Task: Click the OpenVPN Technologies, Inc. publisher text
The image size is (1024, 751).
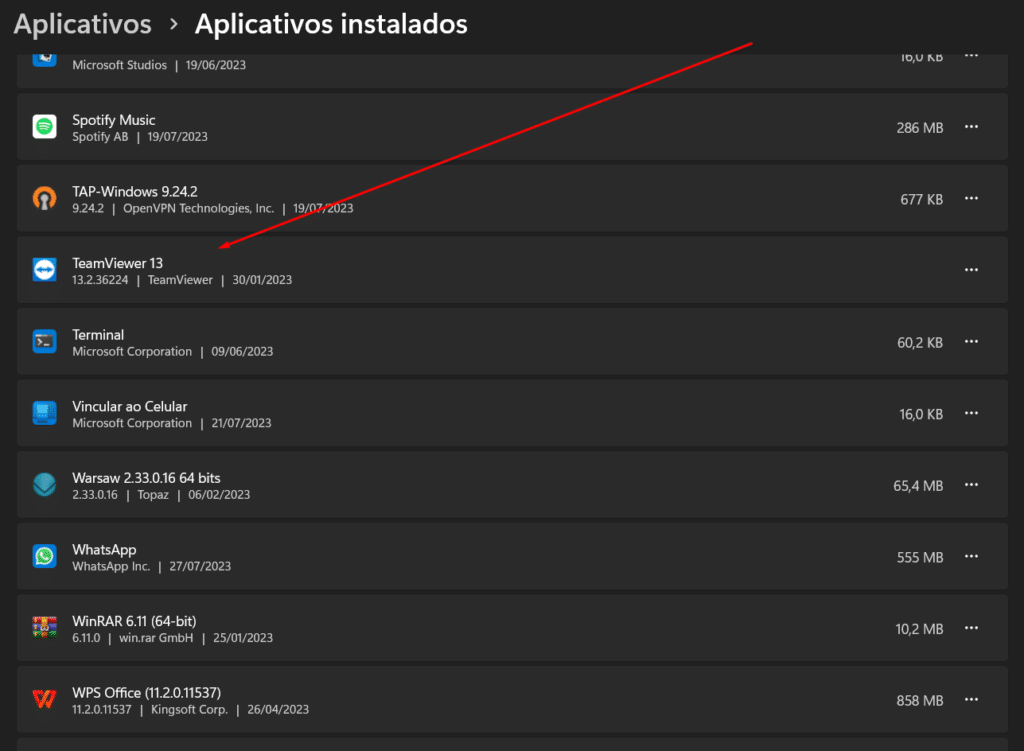Action: pos(199,208)
